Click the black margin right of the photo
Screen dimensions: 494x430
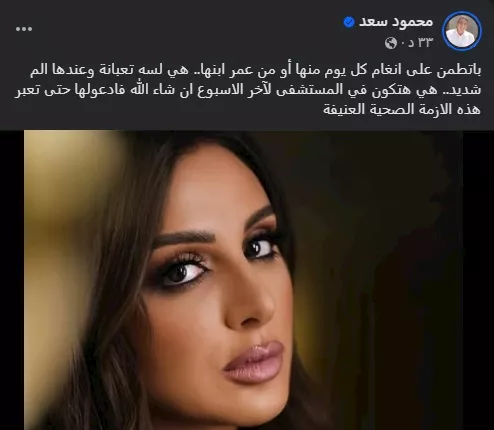[x=478, y=280]
